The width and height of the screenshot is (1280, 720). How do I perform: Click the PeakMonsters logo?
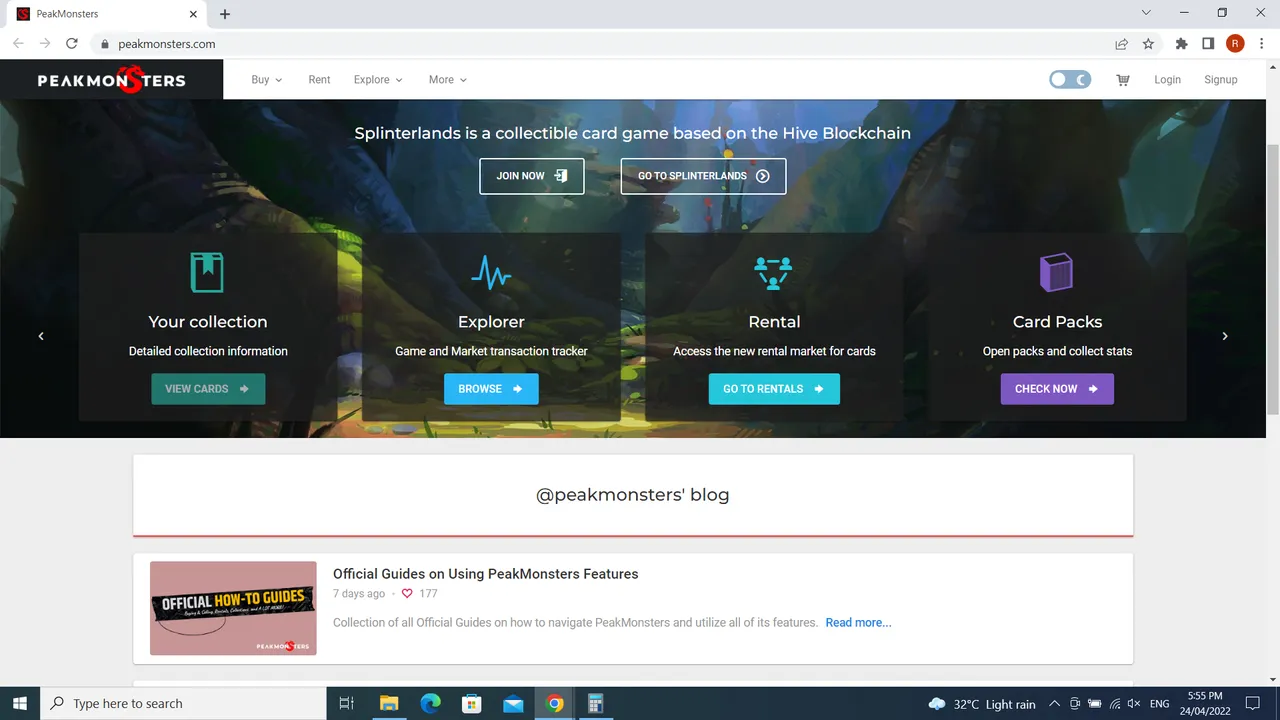tap(112, 80)
